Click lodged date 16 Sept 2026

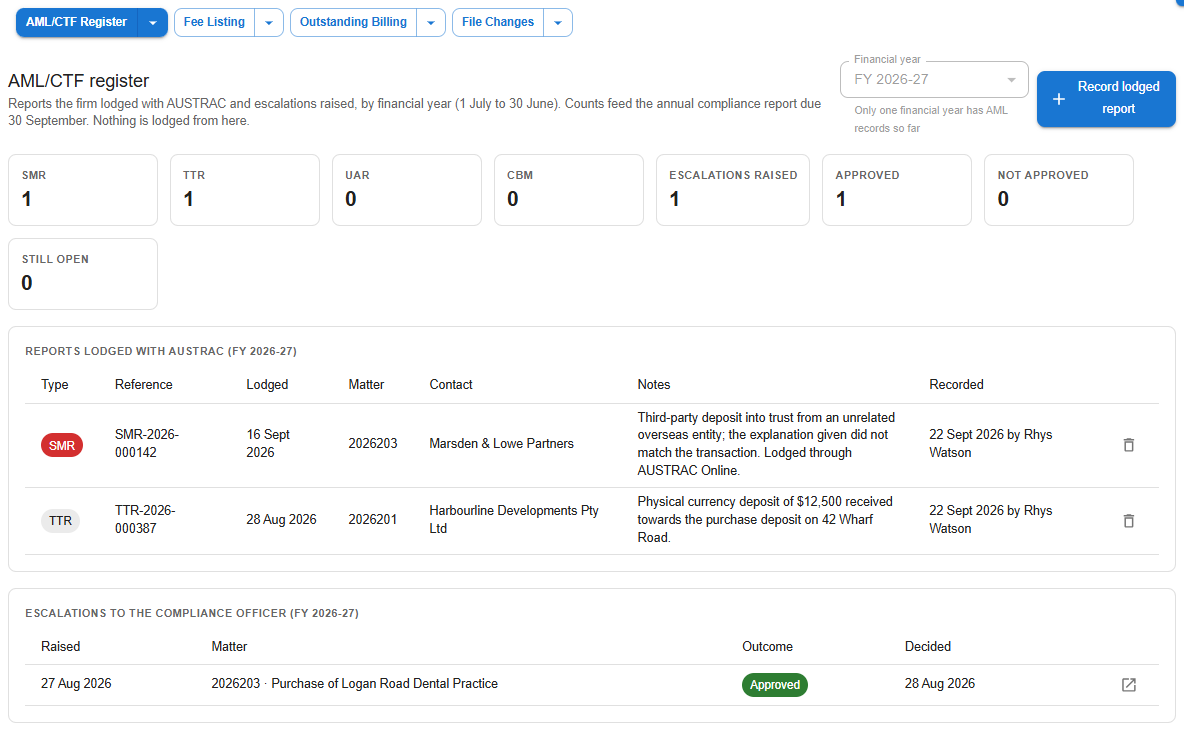click(x=268, y=443)
